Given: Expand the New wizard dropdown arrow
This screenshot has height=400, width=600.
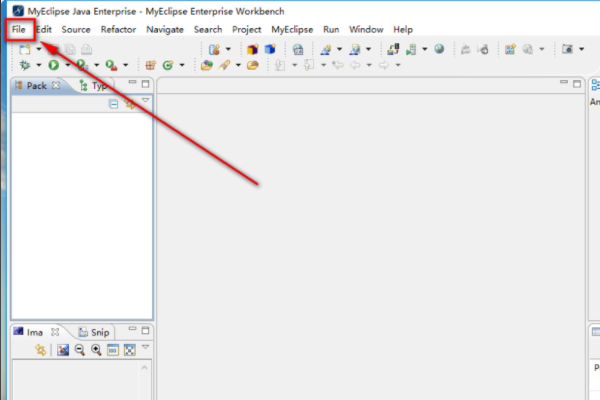Looking at the screenshot, I should pos(39,49).
